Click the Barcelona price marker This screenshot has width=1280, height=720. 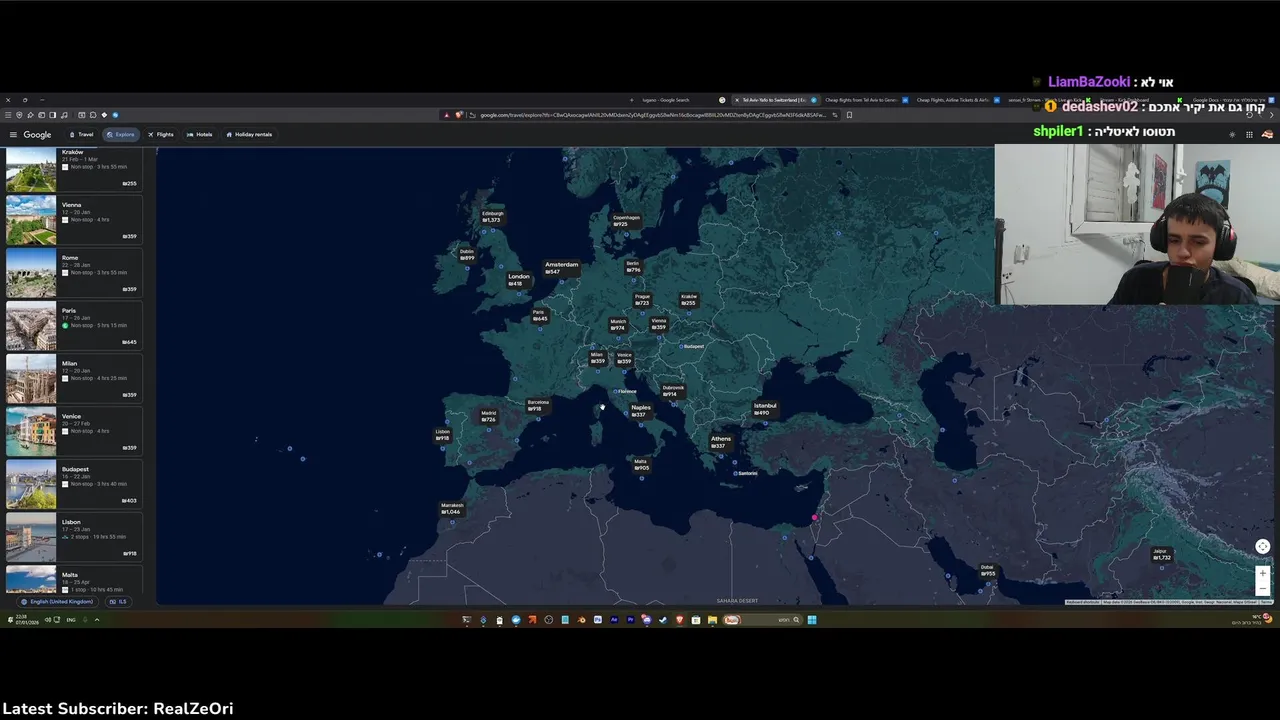coord(538,405)
